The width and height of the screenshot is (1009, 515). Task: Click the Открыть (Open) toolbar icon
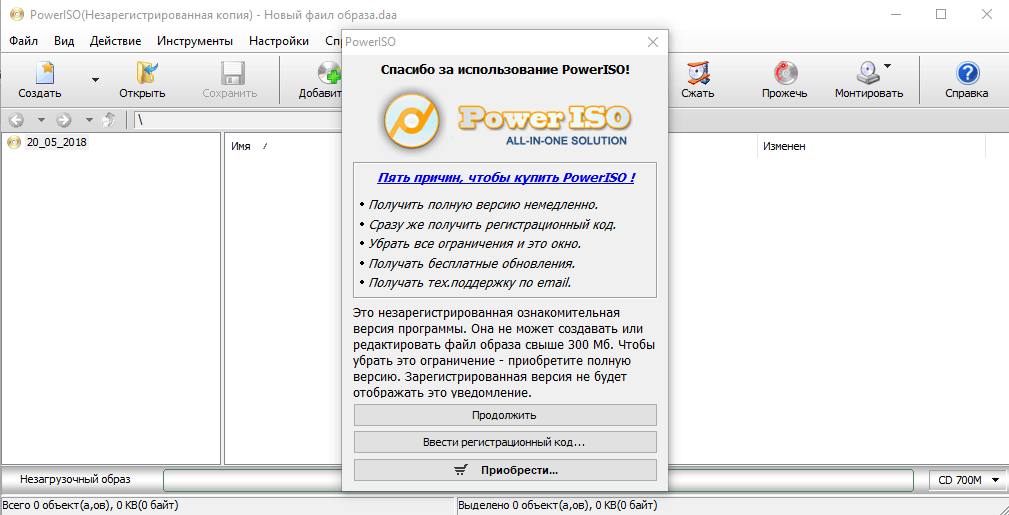click(147, 73)
